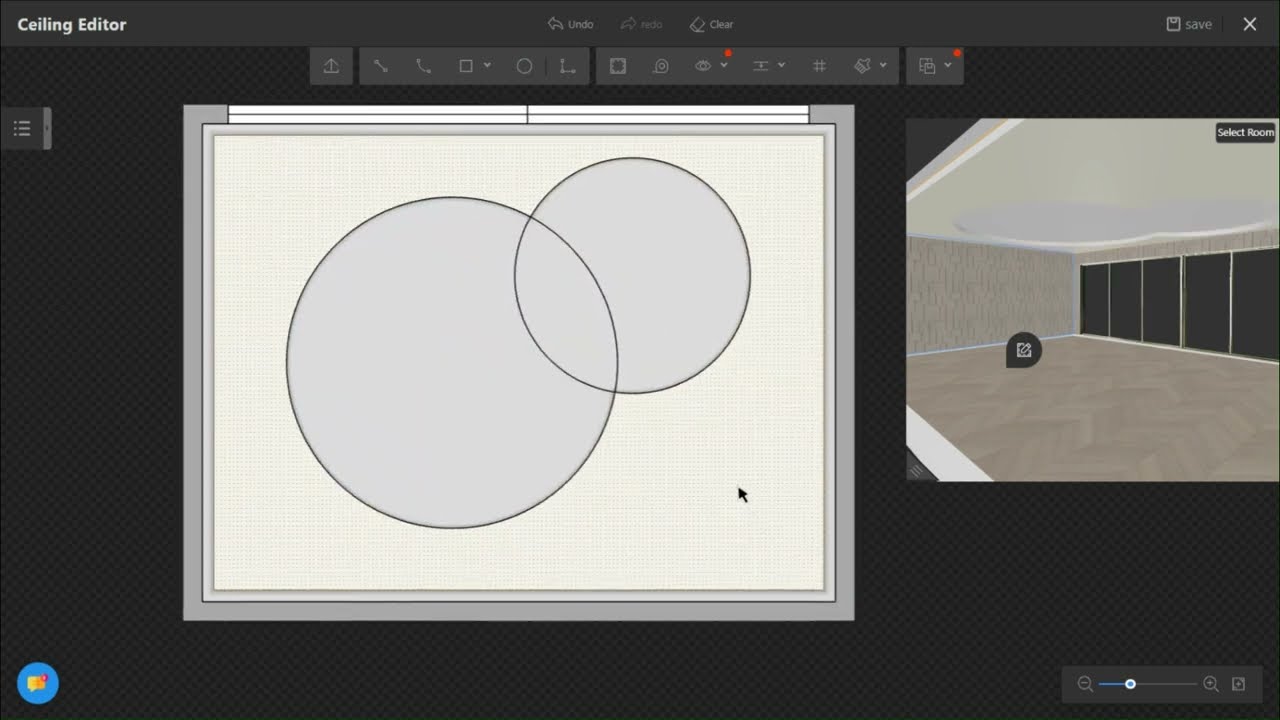Click the height alignment icon
The height and width of the screenshot is (720, 1280).
click(760, 66)
